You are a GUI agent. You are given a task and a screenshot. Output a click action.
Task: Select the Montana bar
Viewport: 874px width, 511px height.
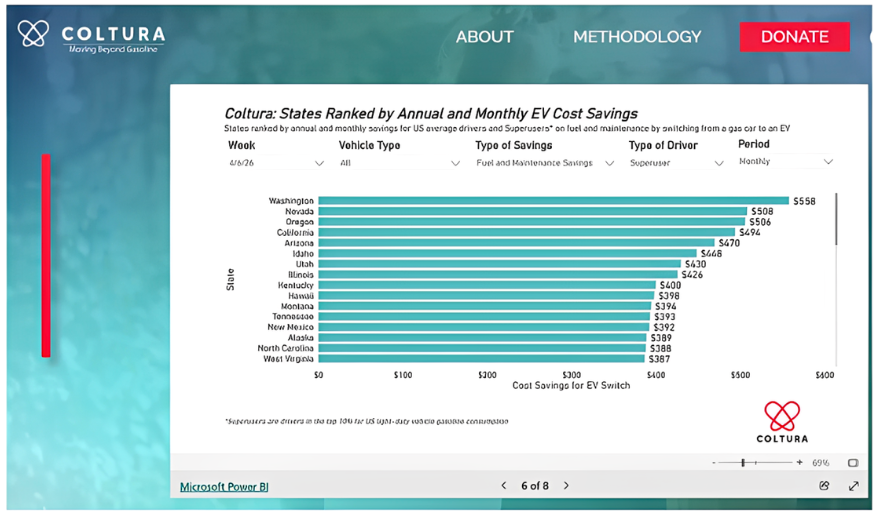tap(484, 306)
